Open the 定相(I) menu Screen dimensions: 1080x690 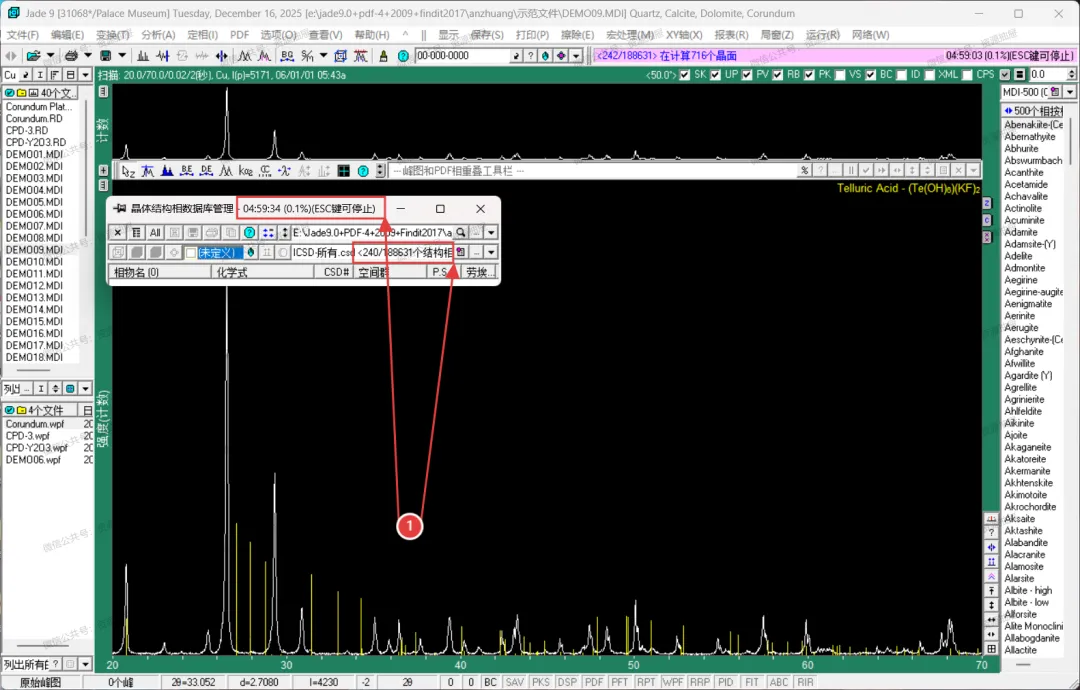[x=202, y=34]
